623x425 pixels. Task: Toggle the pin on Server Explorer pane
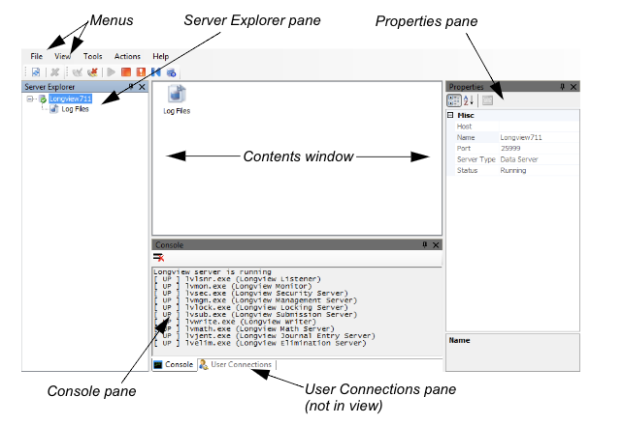(131, 87)
